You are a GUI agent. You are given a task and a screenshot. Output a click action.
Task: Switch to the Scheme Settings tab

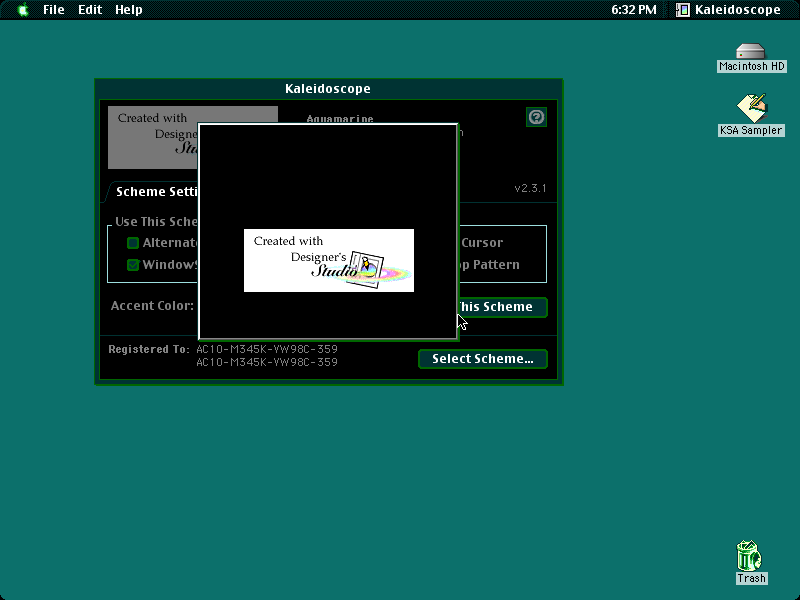click(153, 192)
